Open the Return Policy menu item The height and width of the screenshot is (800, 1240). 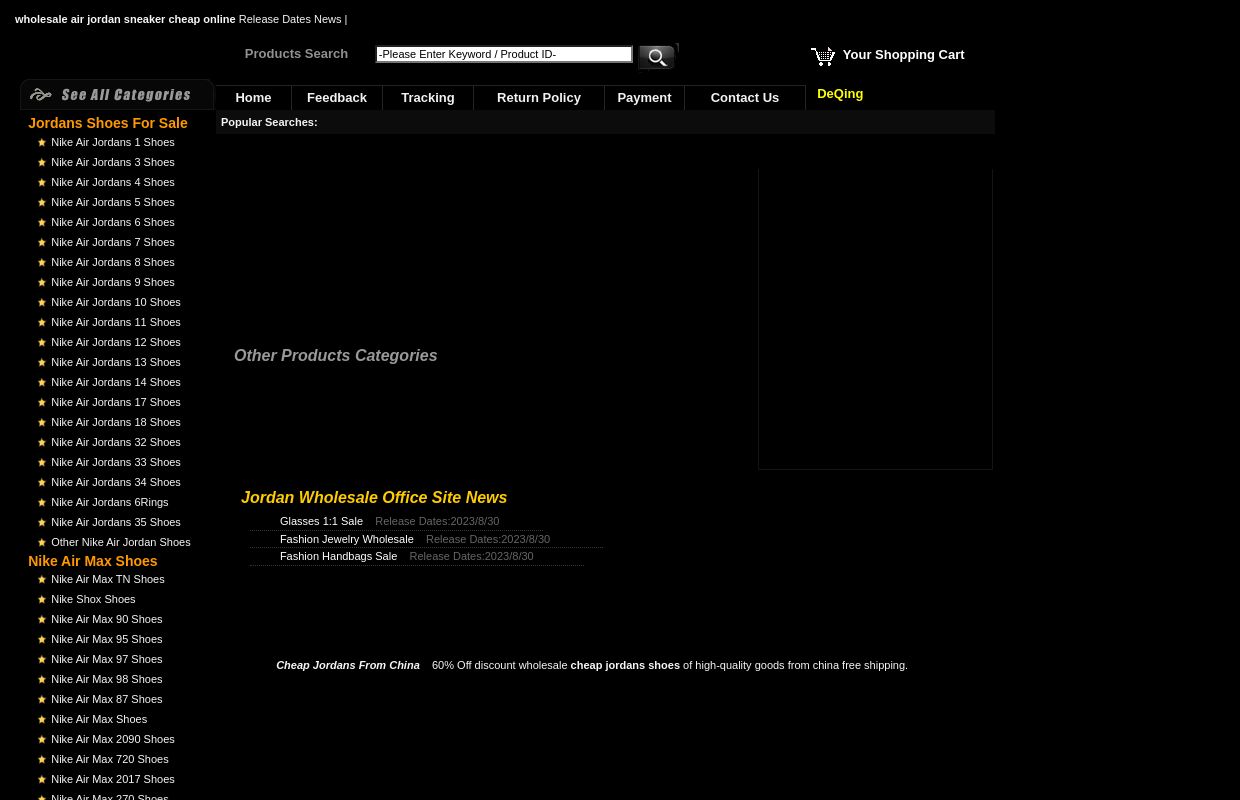tap(539, 97)
